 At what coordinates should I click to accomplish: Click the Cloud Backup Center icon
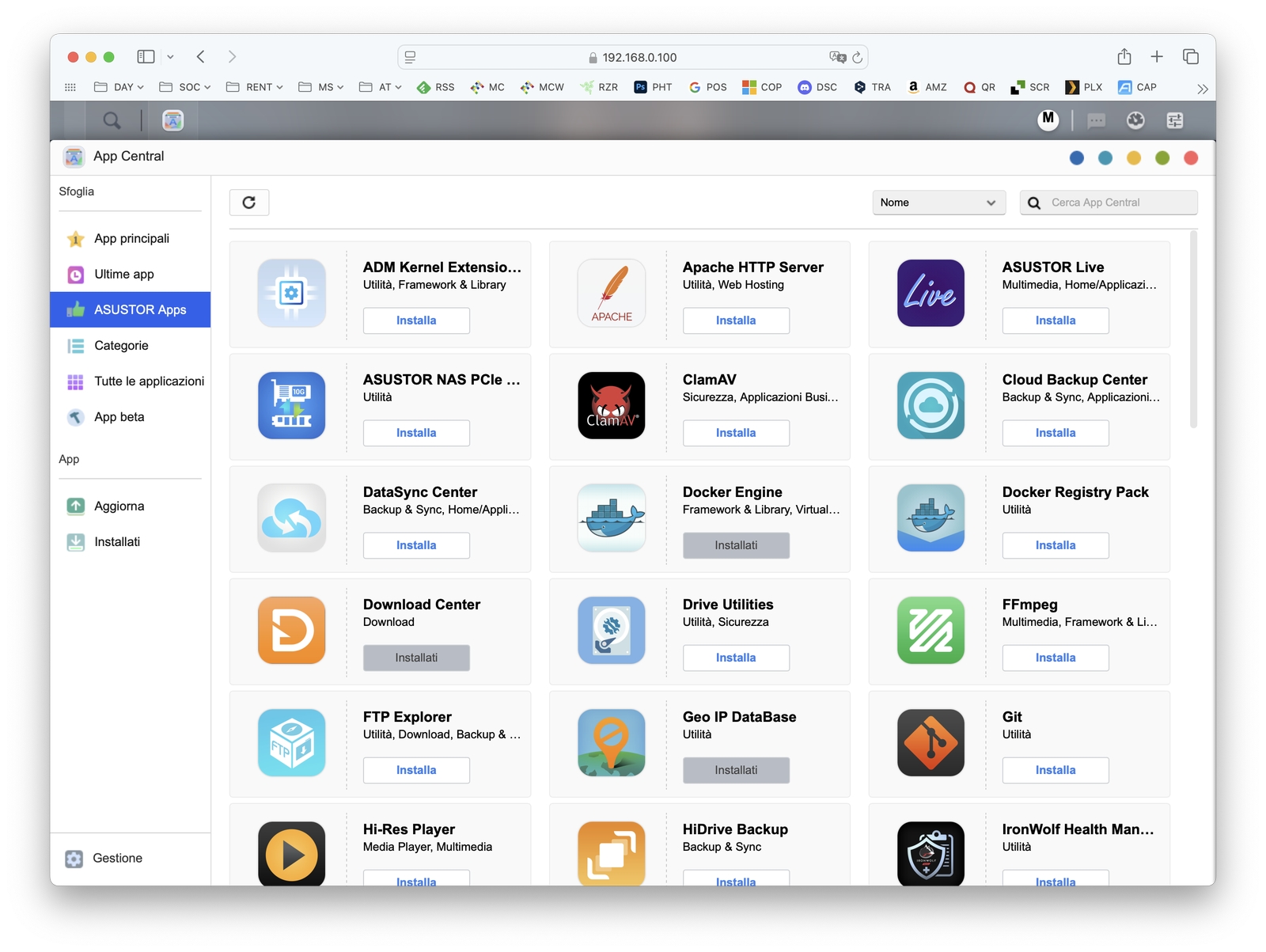click(x=931, y=406)
